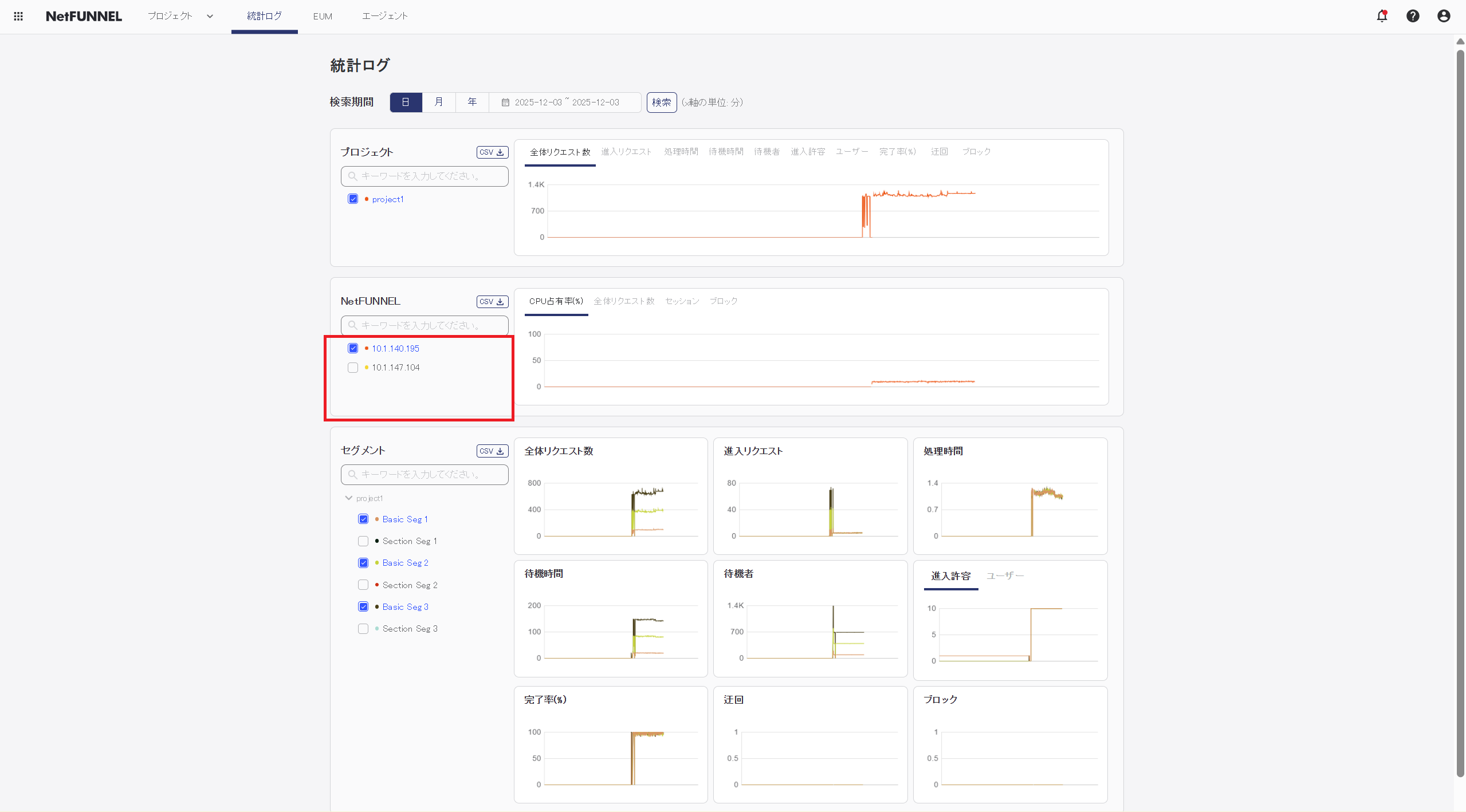Open the app grid menu

click(18, 16)
